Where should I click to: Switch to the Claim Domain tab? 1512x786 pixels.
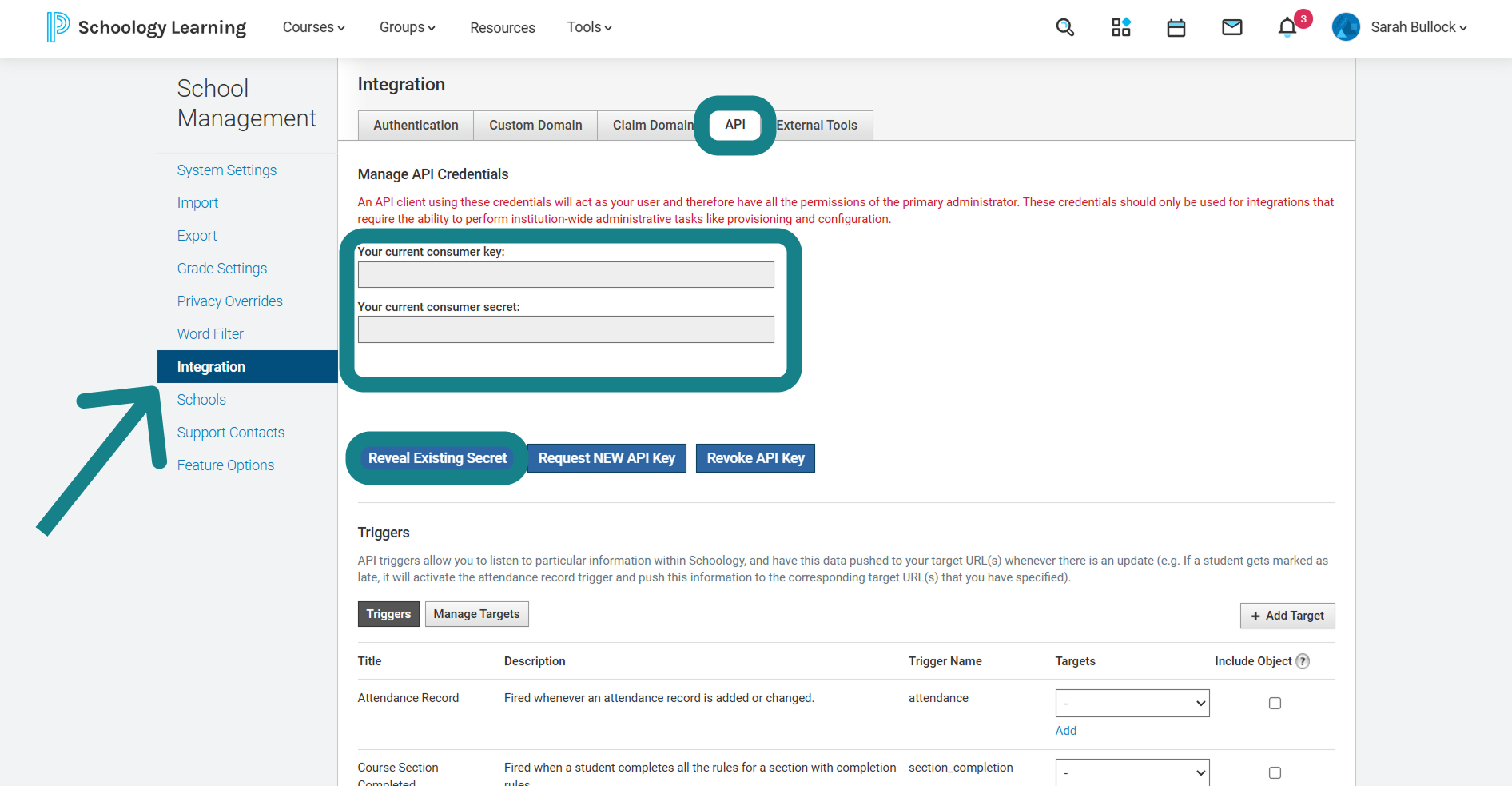tap(652, 126)
